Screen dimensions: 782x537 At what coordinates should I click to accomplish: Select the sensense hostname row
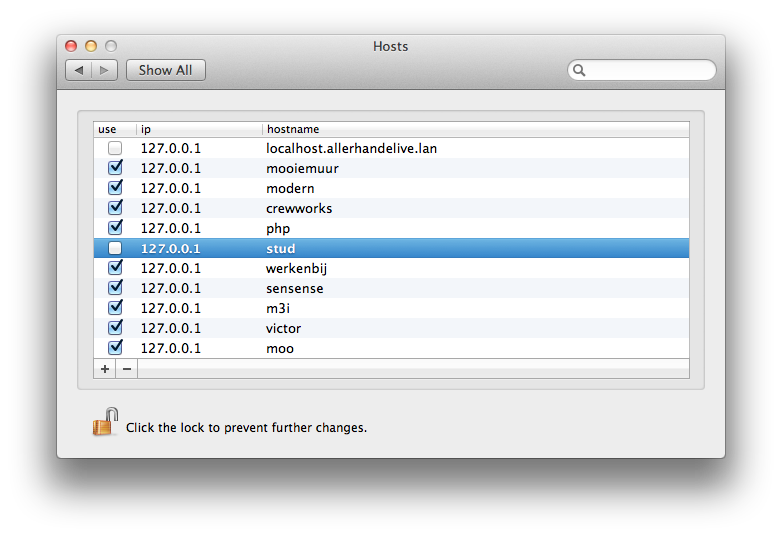[x=295, y=288]
